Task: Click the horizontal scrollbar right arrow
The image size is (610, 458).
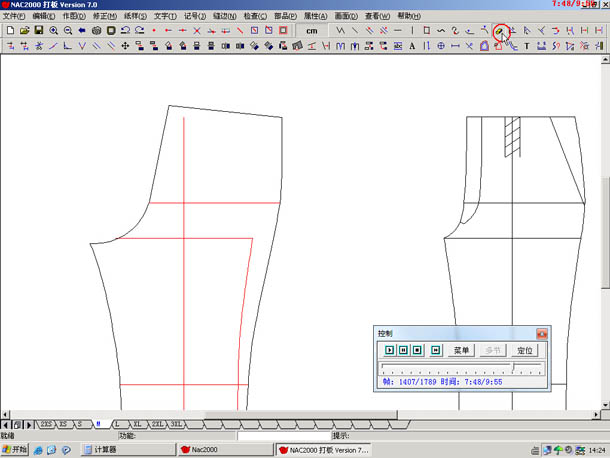Action: [x=596, y=415]
